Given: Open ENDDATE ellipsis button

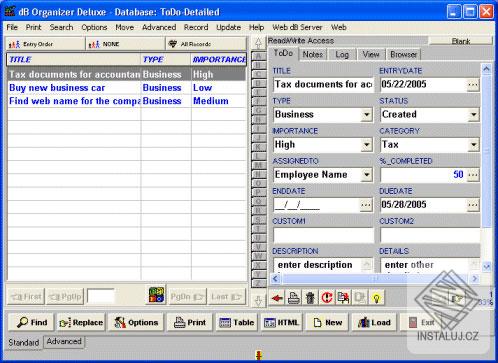Looking at the screenshot, I should click(366, 205).
